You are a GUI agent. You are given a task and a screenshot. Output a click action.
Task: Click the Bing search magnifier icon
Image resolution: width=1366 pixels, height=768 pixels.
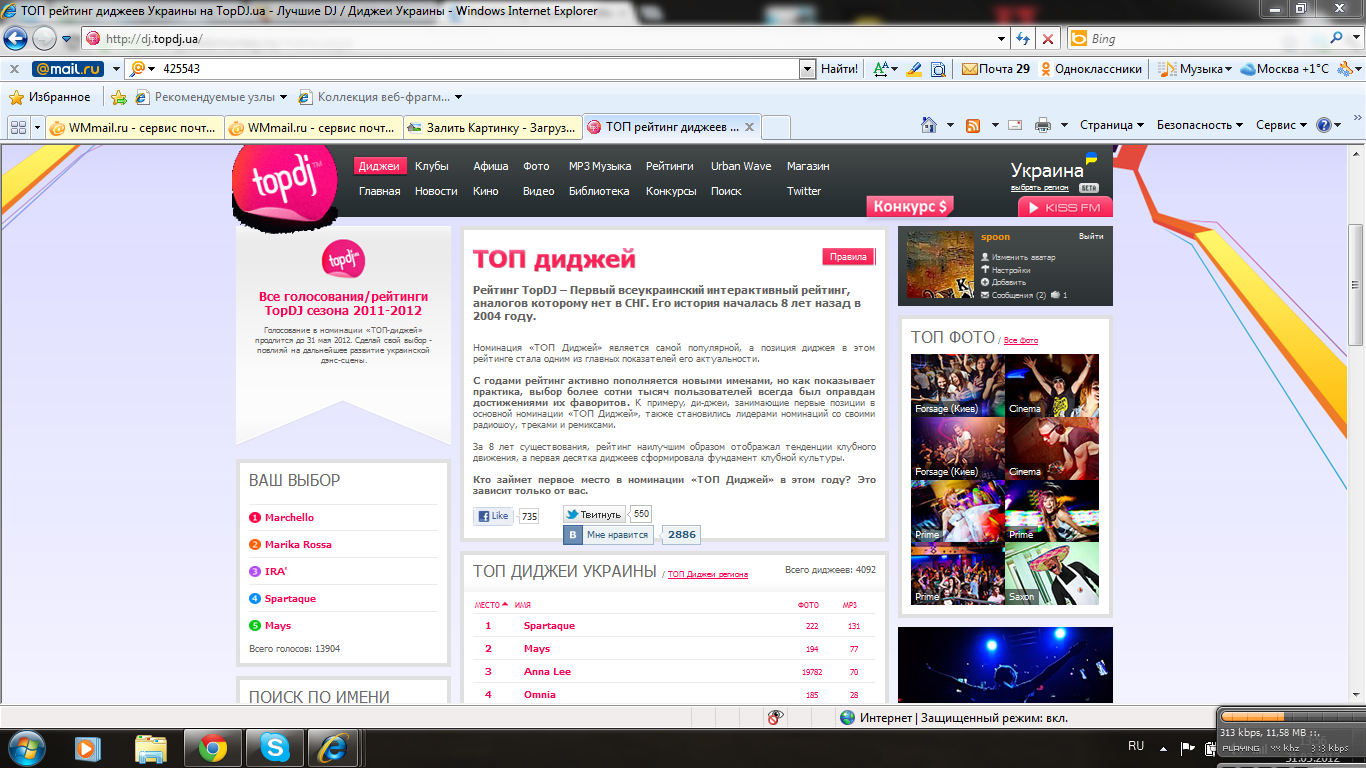point(1338,39)
